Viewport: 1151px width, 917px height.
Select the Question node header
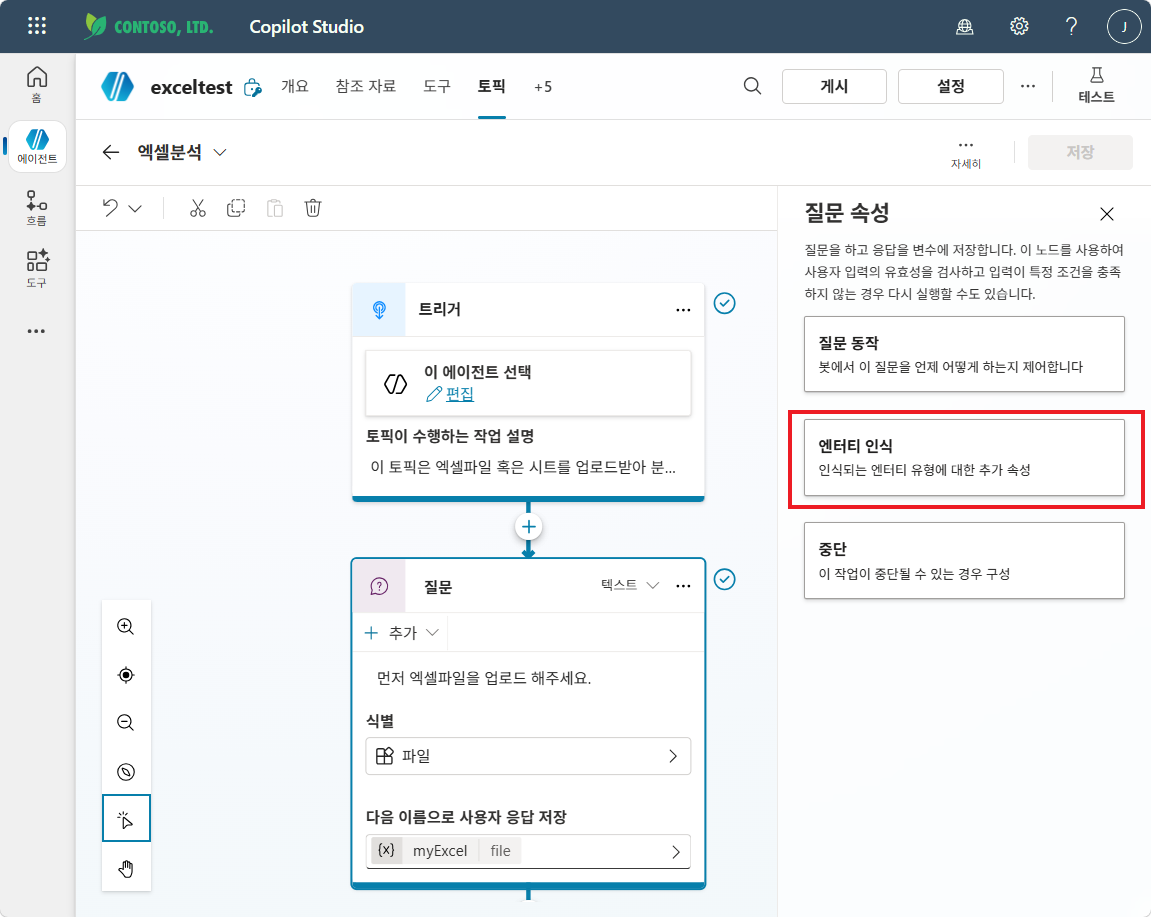(529, 586)
